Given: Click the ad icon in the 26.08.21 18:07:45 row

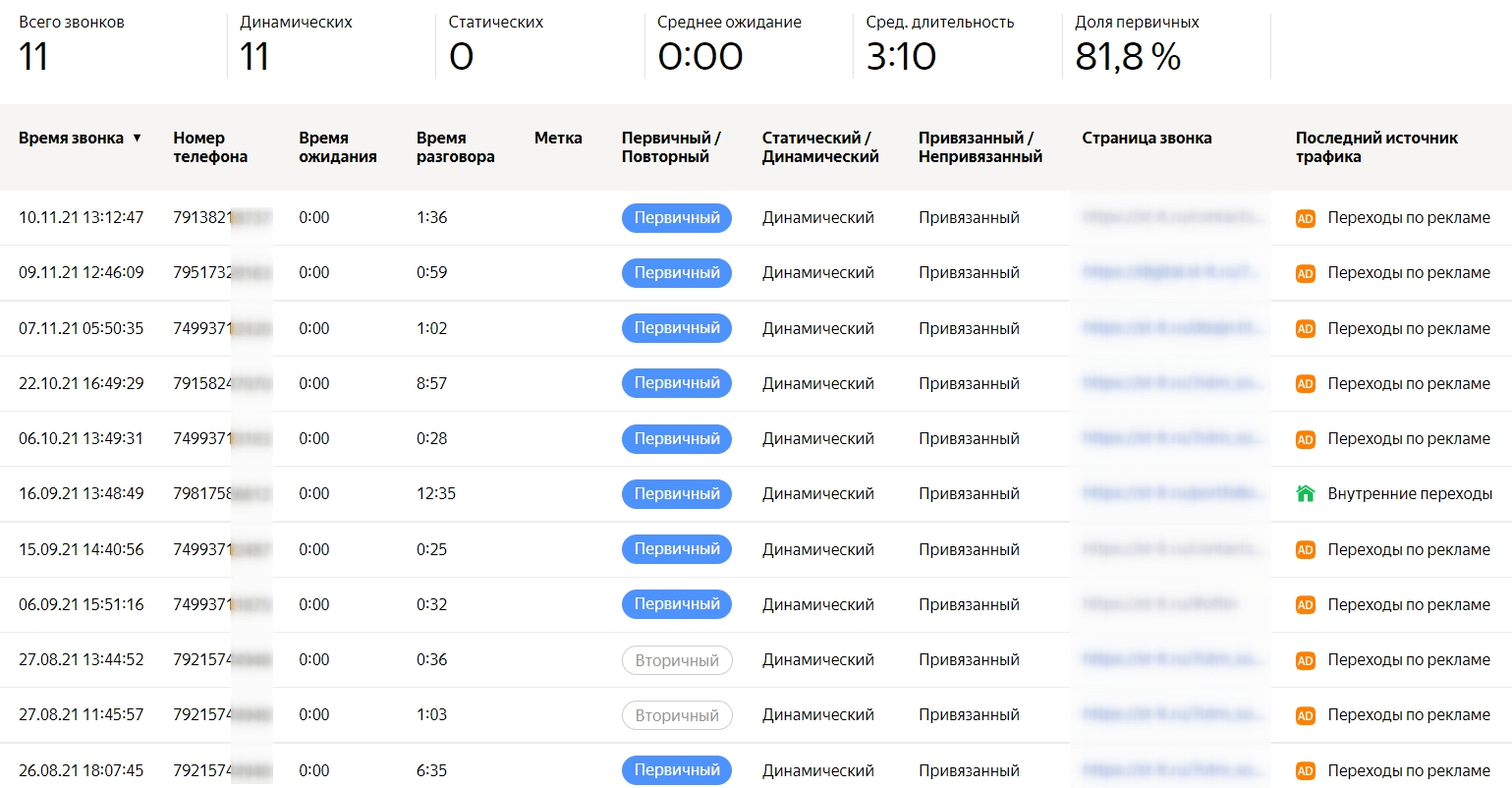Looking at the screenshot, I should tap(1306, 771).
